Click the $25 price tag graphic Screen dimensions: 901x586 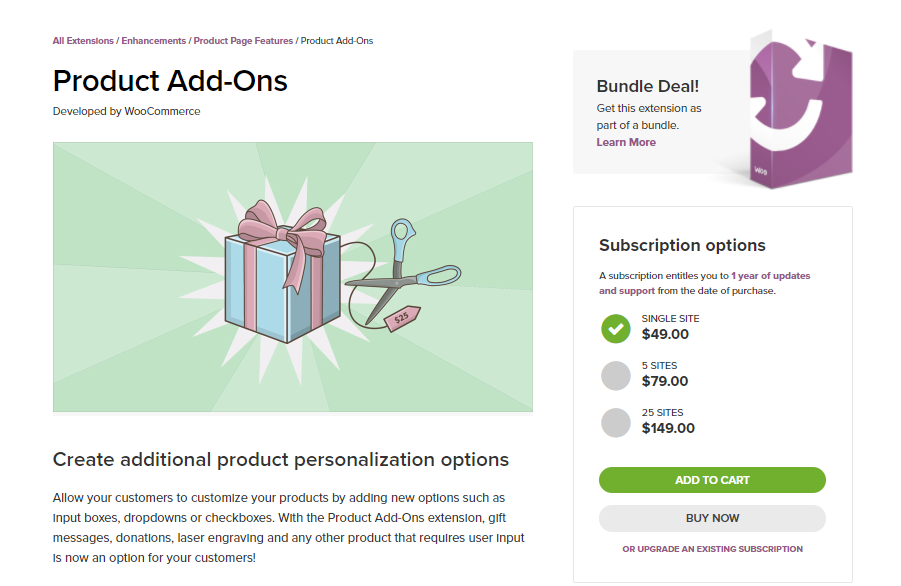(x=403, y=319)
